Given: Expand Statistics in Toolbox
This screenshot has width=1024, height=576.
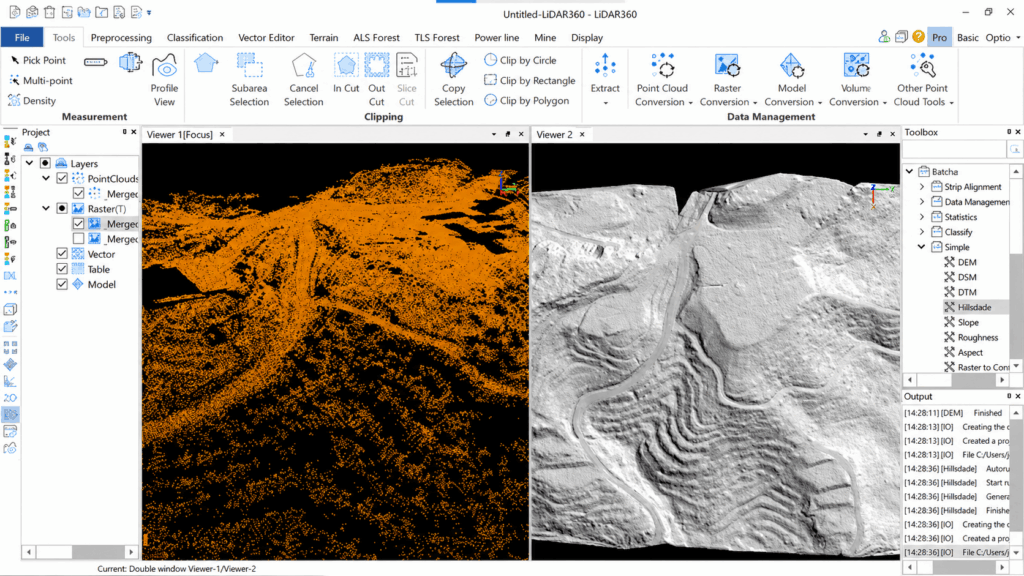Looking at the screenshot, I should [x=922, y=217].
